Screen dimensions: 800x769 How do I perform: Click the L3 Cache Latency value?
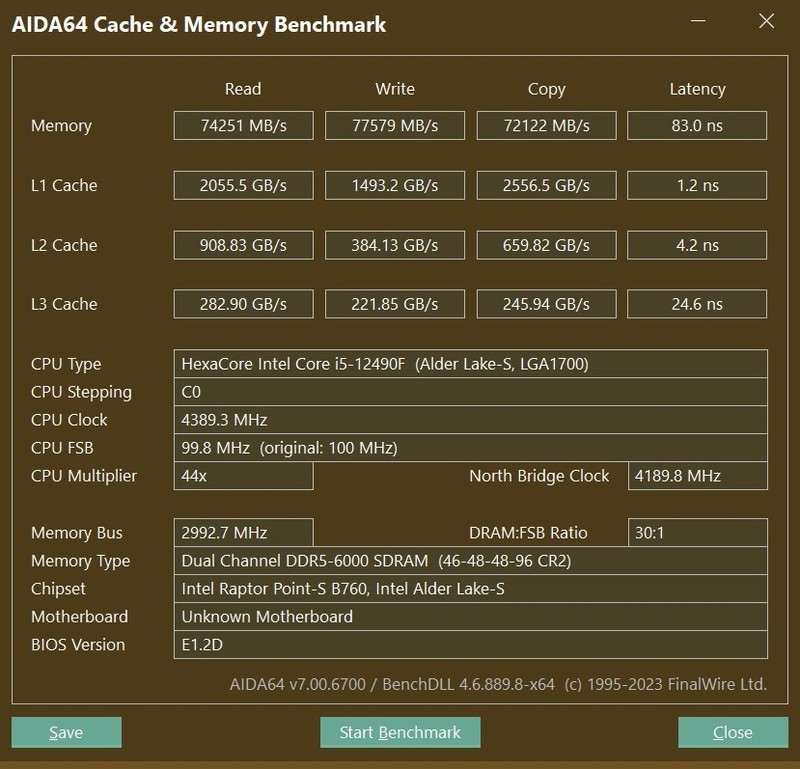[697, 304]
